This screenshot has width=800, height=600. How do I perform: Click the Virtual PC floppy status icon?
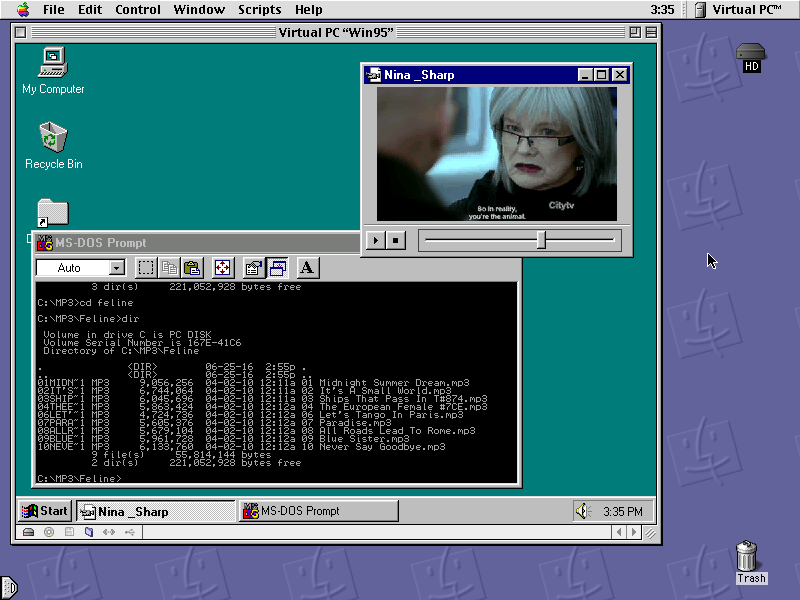click(x=69, y=532)
